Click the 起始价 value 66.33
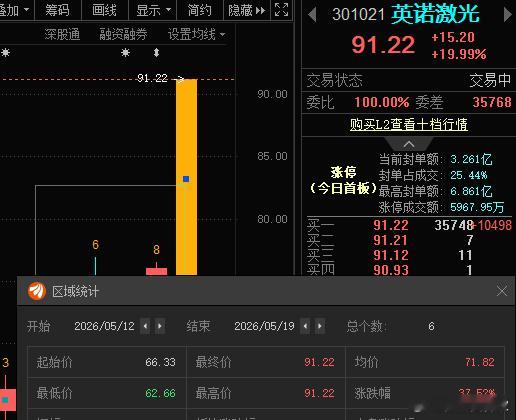The width and height of the screenshot is (516, 420). click(x=160, y=362)
